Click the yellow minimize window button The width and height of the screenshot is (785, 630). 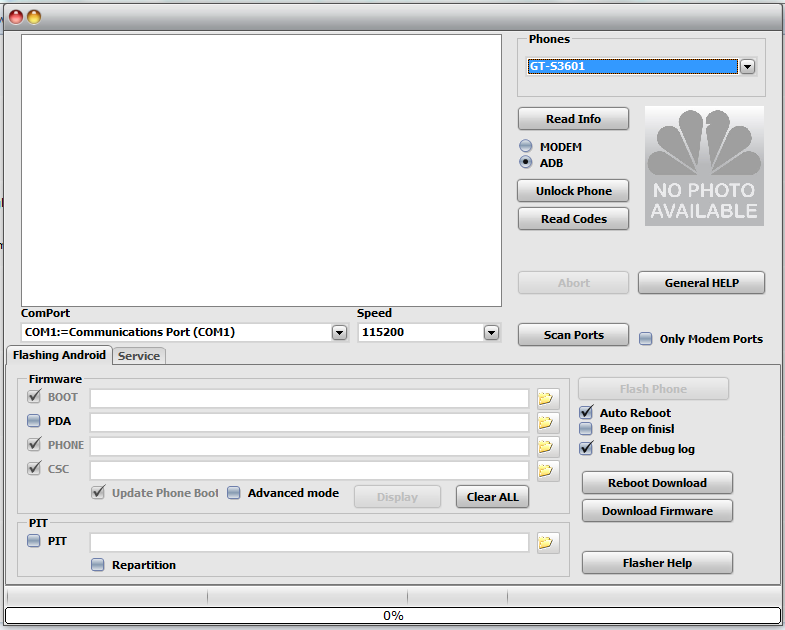click(34, 17)
